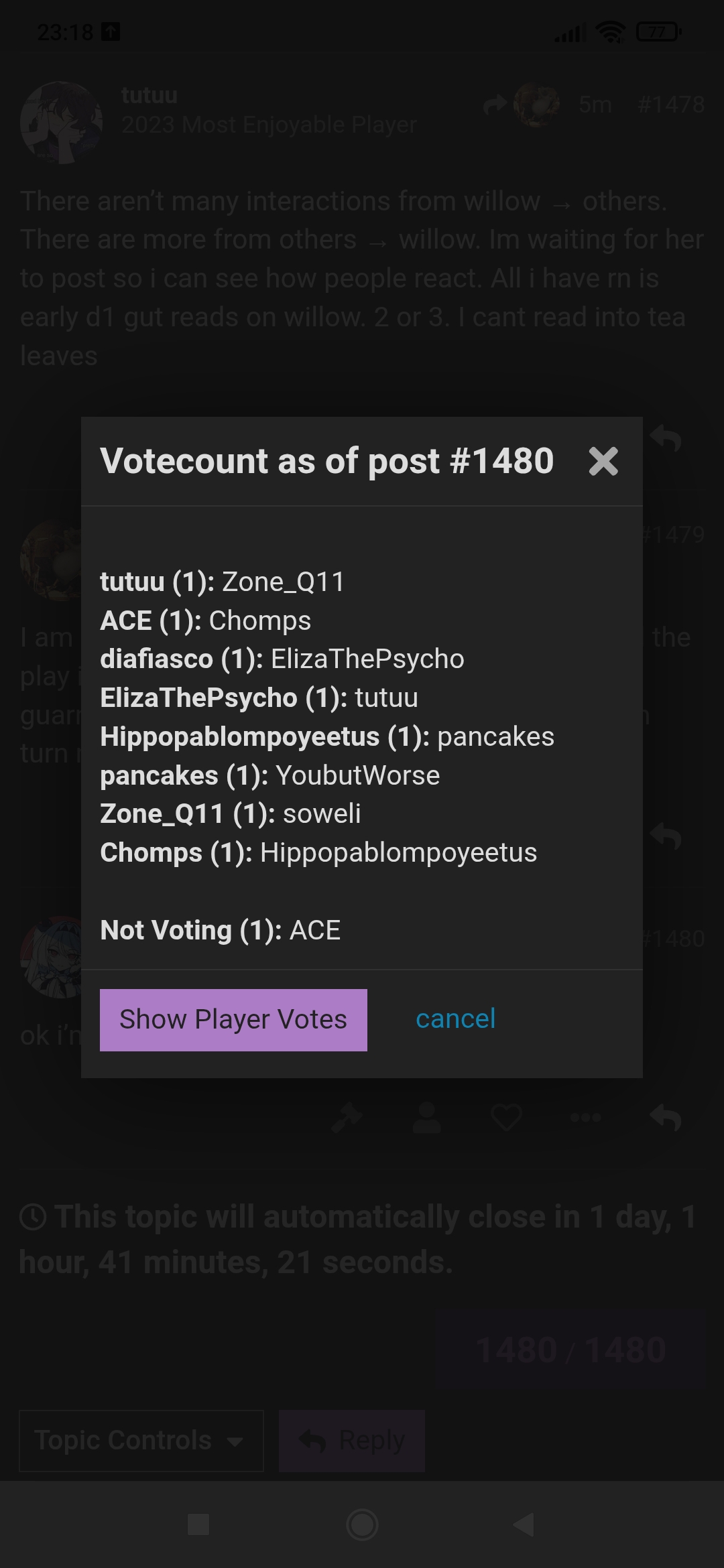Viewport: 724px width, 1568px height.
Task: Click the Show Player Votes button
Action: (x=233, y=1020)
